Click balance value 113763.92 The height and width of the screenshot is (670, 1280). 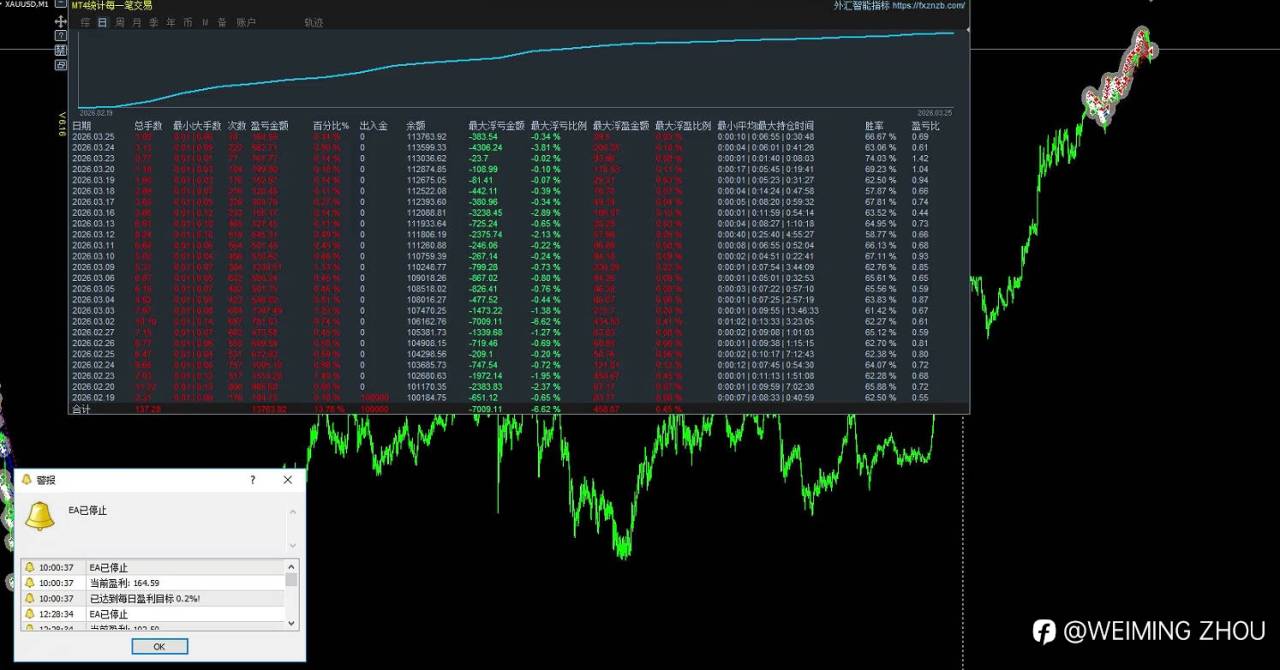[426, 137]
